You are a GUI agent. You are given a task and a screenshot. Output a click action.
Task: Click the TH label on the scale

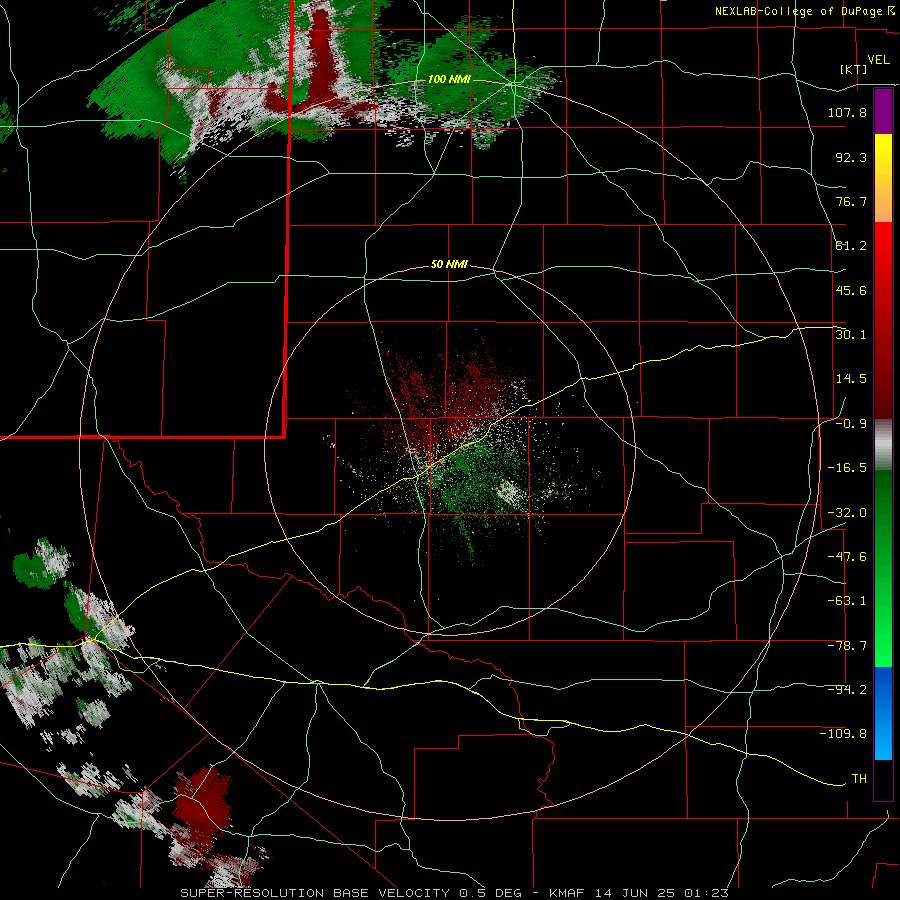coord(859,779)
